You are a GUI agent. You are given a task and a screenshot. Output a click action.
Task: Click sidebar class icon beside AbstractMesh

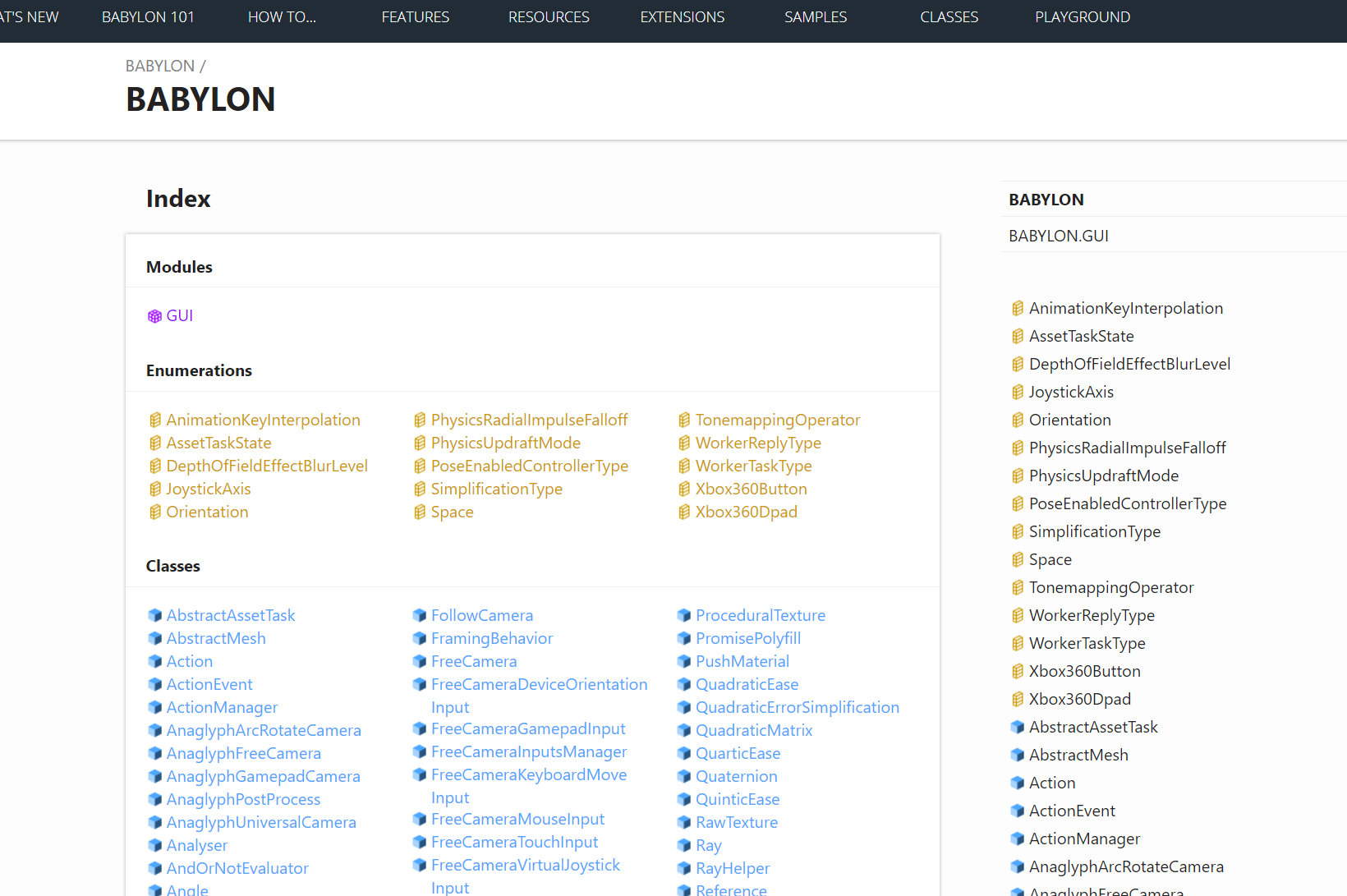tap(1018, 755)
